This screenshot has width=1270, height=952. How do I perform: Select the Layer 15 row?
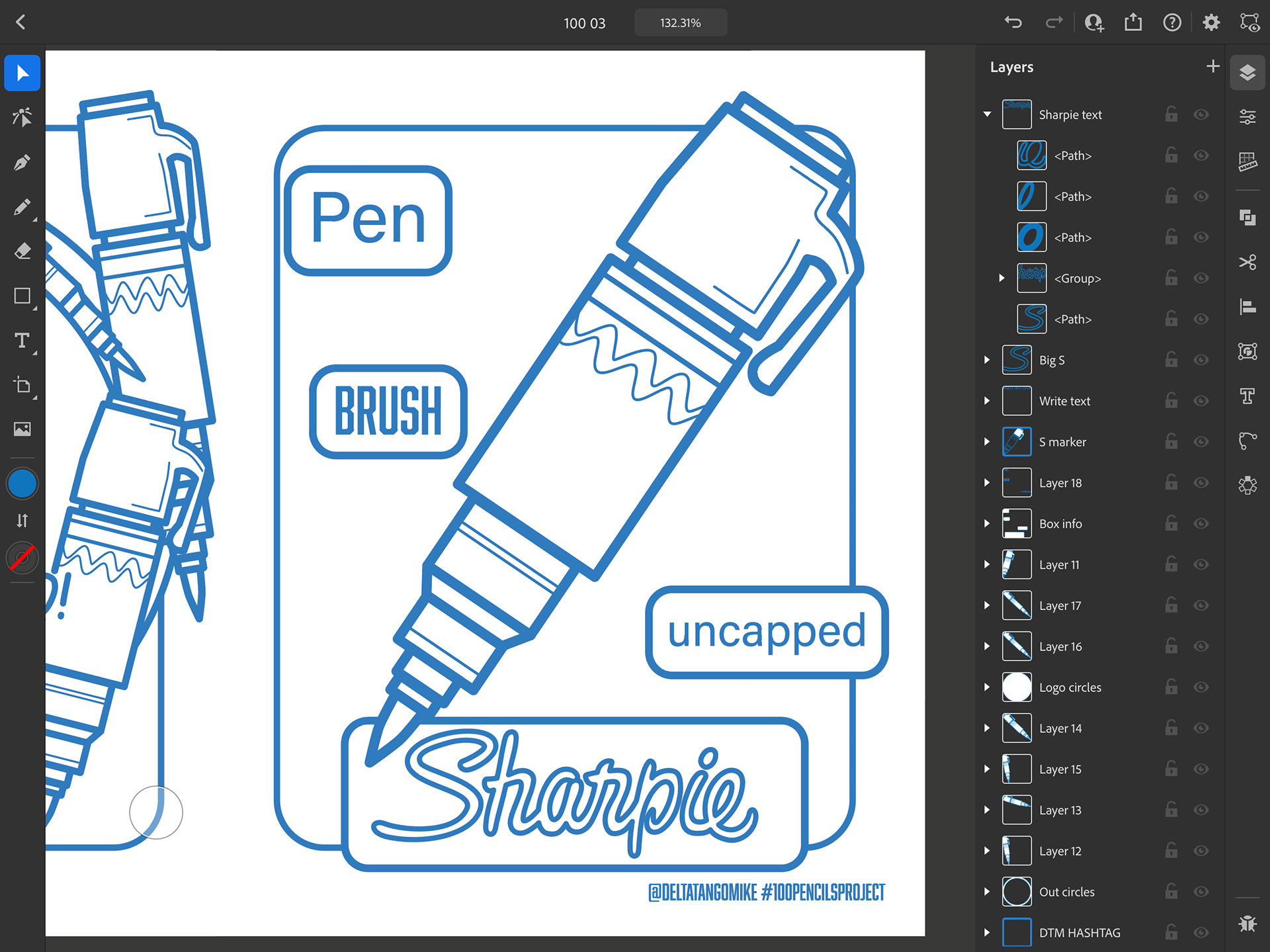click(1100, 769)
